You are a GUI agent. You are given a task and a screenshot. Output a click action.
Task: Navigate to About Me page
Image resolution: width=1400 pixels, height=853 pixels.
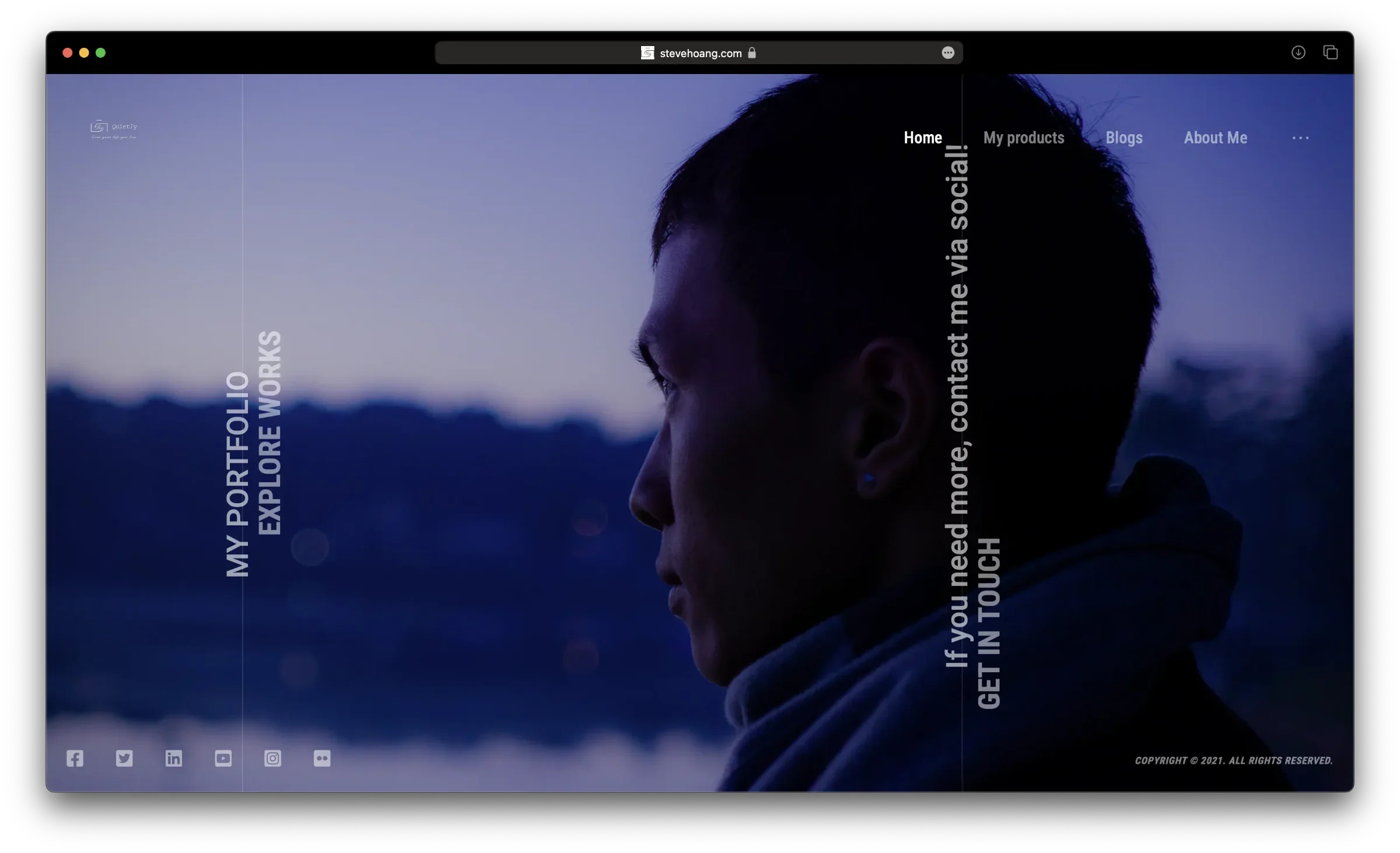coord(1216,138)
